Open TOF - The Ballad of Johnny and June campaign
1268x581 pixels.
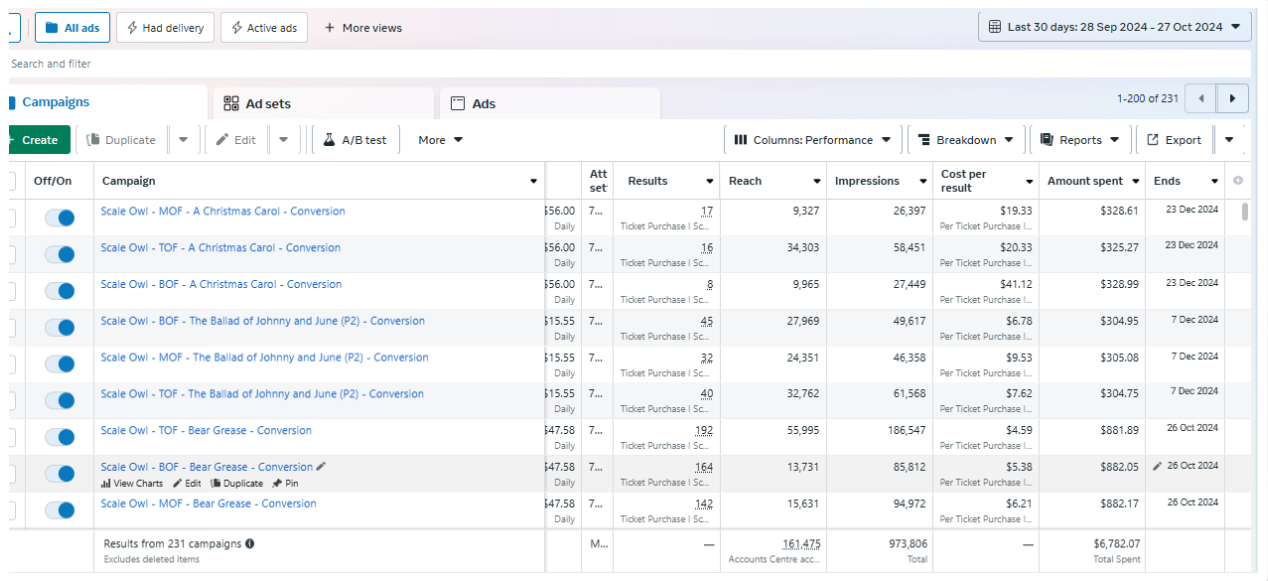(x=263, y=394)
